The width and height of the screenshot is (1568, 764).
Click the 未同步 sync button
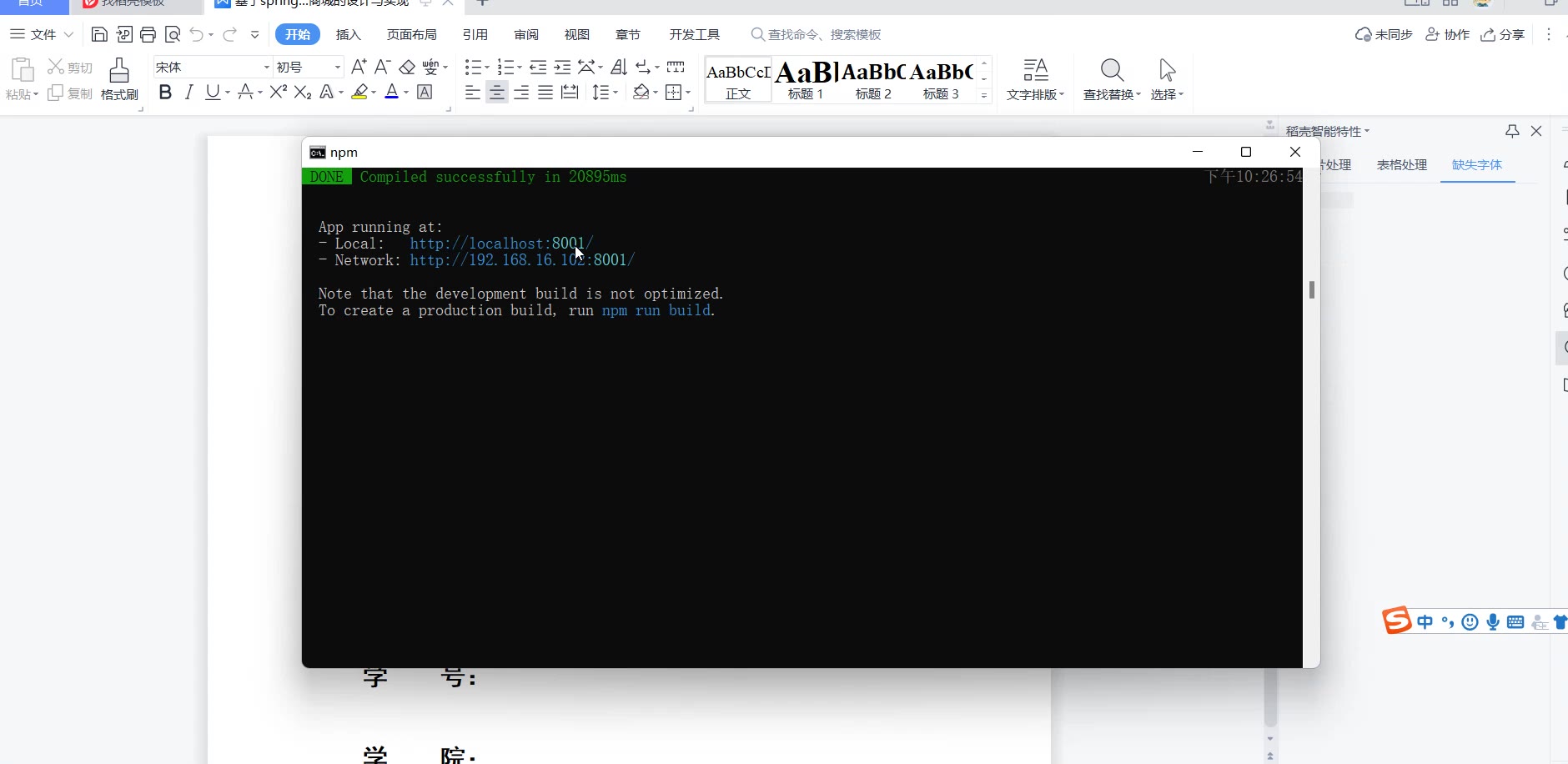point(1384,34)
